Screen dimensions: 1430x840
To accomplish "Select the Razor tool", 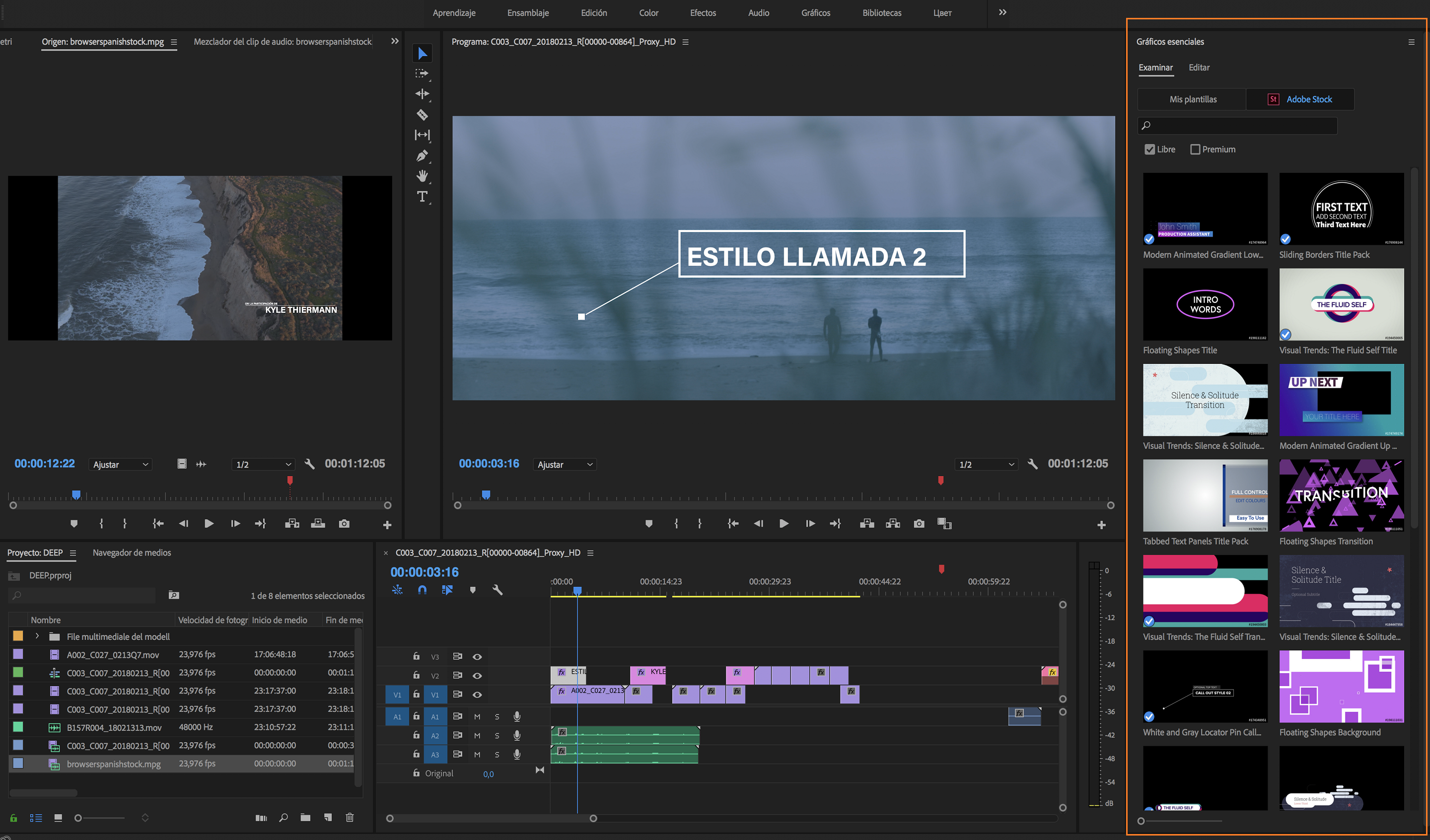I will [x=422, y=115].
